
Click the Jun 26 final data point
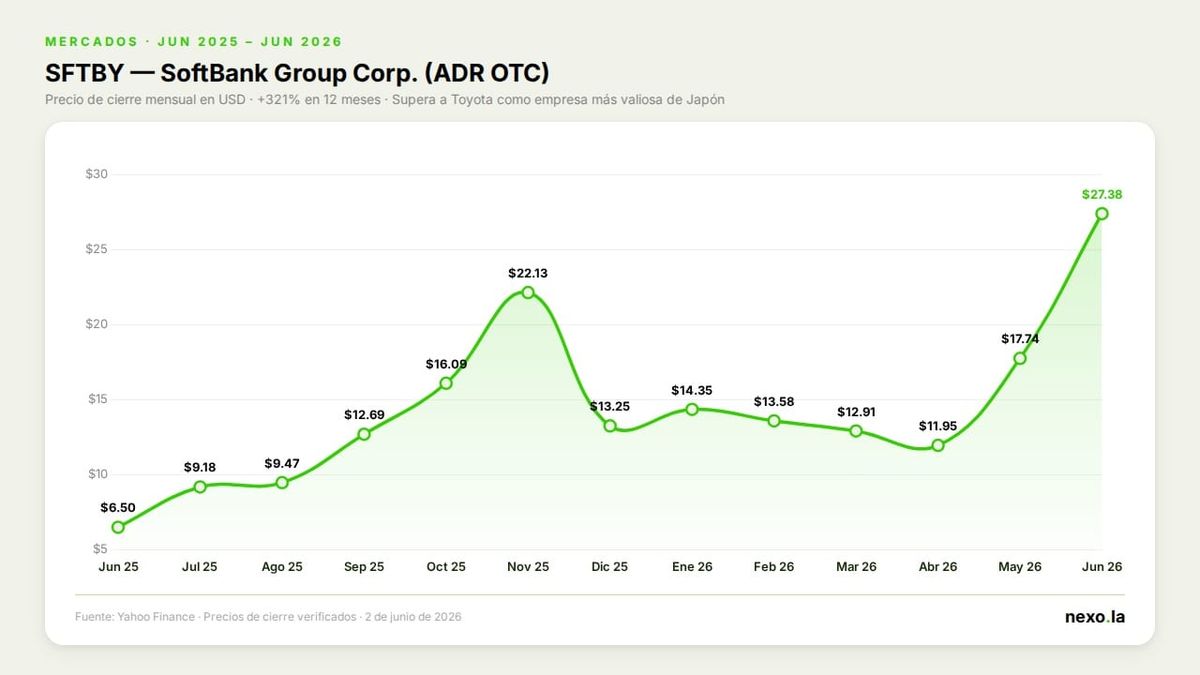pos(1102,213)
